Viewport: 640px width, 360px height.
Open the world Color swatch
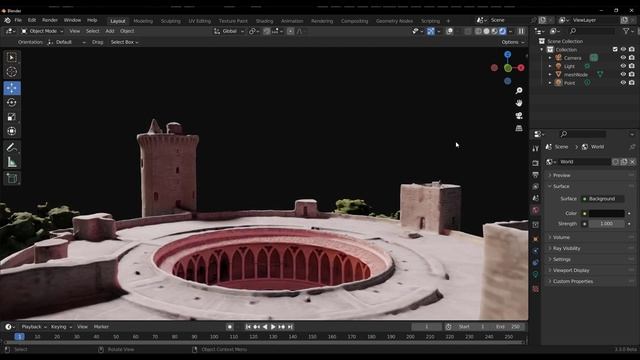click(x=607, y=213)
